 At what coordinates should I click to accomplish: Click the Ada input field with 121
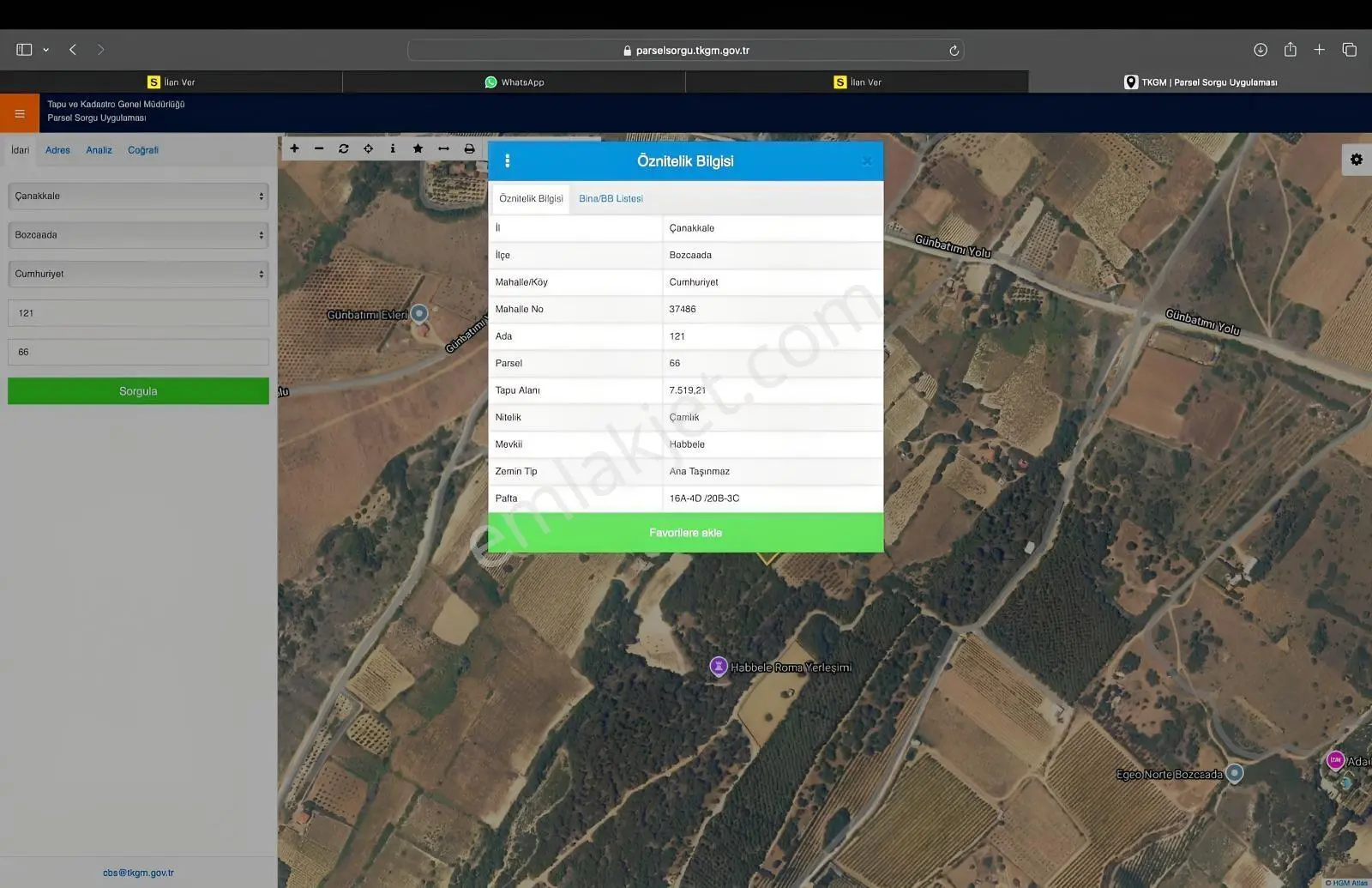pyautogui.click(x=138, y=313)
